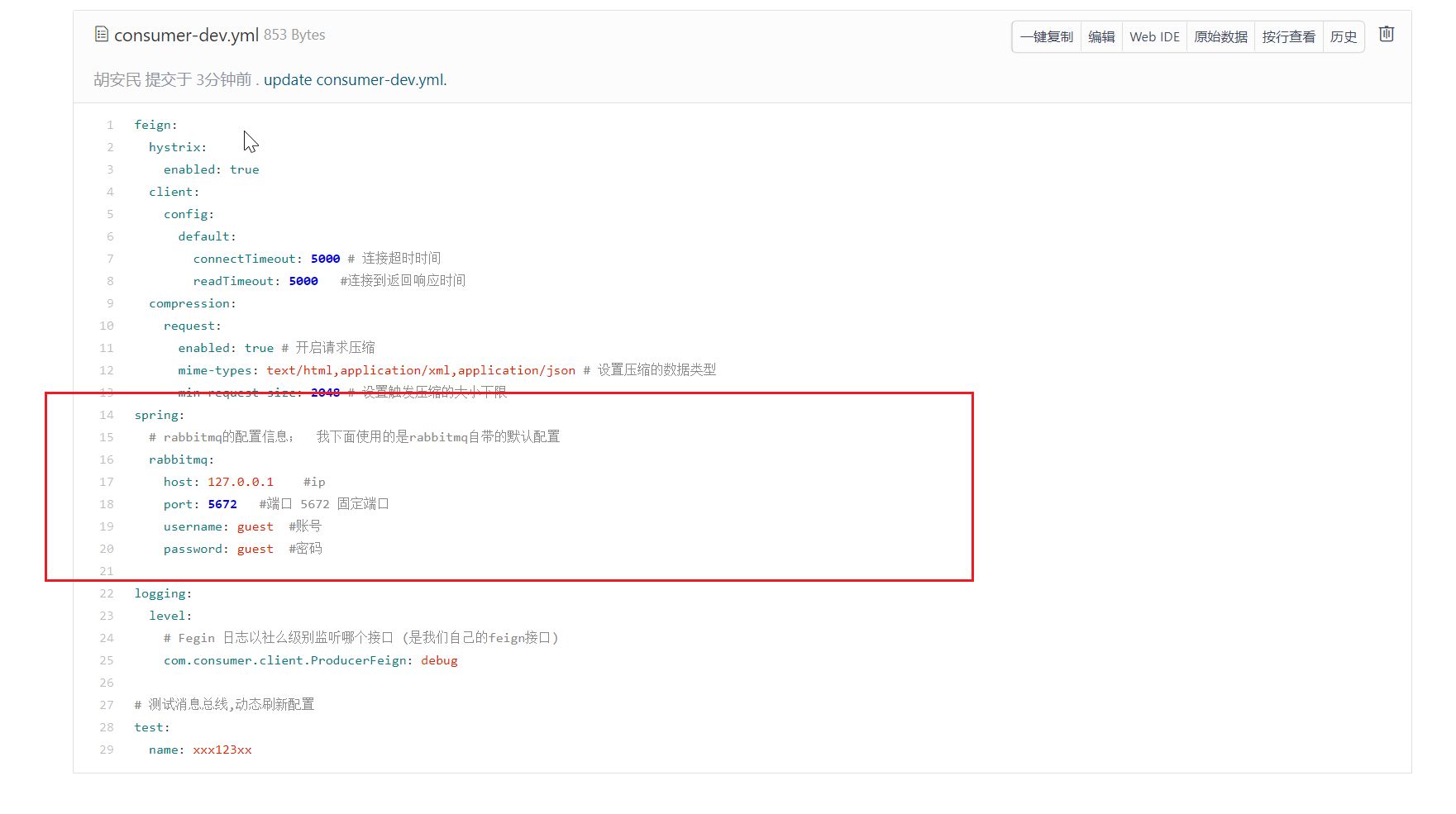Click connectTimeout value 5000

tap(326, 259)
